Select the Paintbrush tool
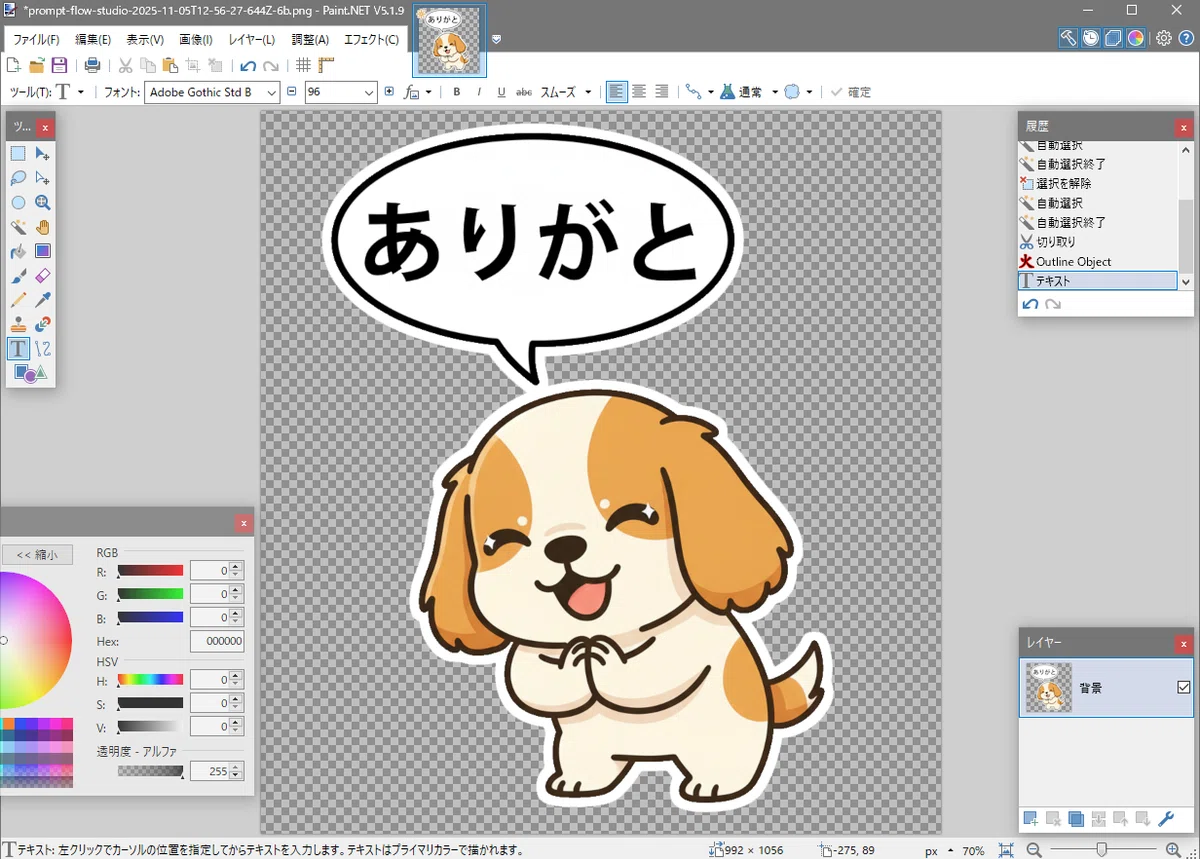The height and width of the screenshot is (859, 1200). 18,275
